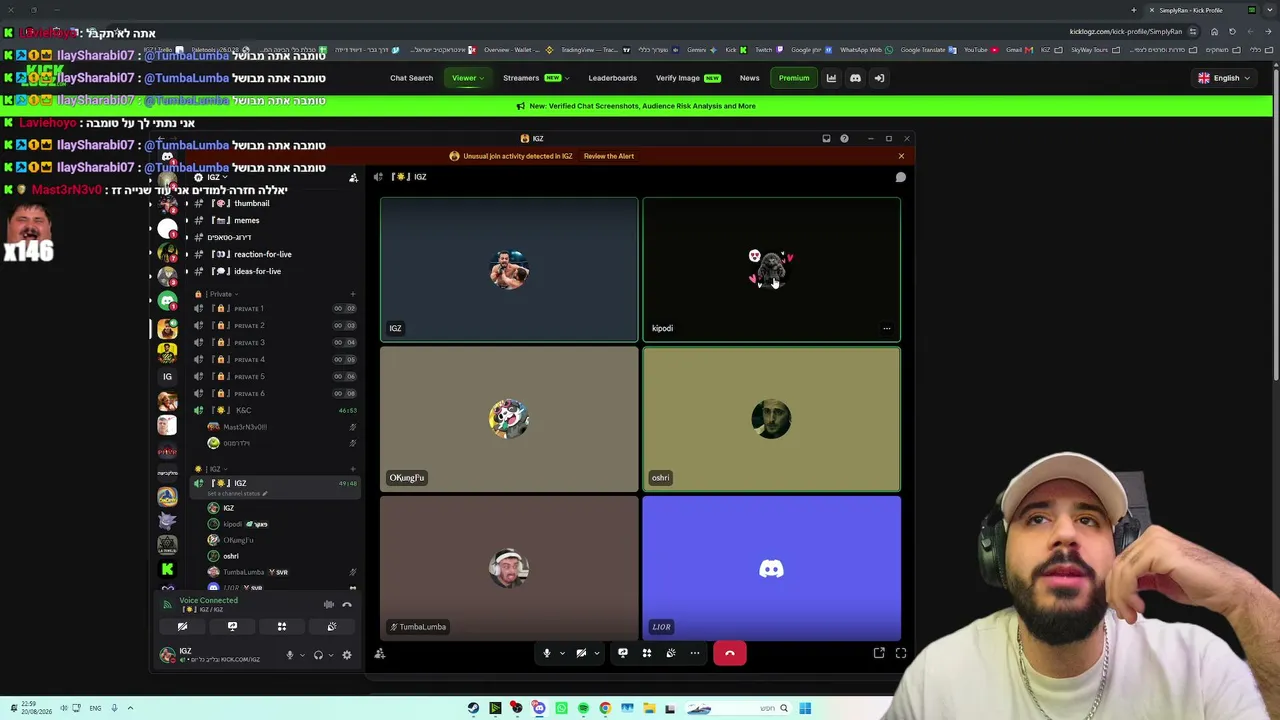Screen dimensions: 1280x720
Task: Hang up with the red disconnect button
Action: click(730, 653)
